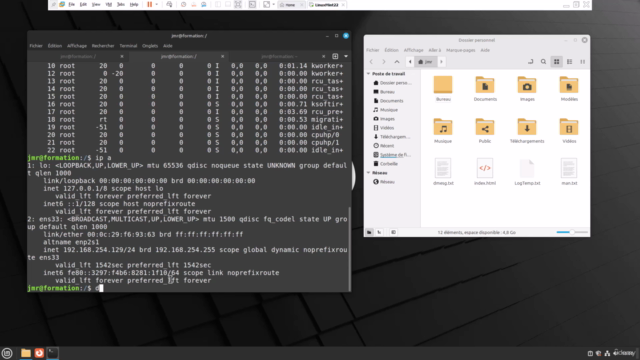Open Rechercher menu in terminal window
Viewport: 640px width, 360px height.
pyautogui.click(x=103, y=46)
